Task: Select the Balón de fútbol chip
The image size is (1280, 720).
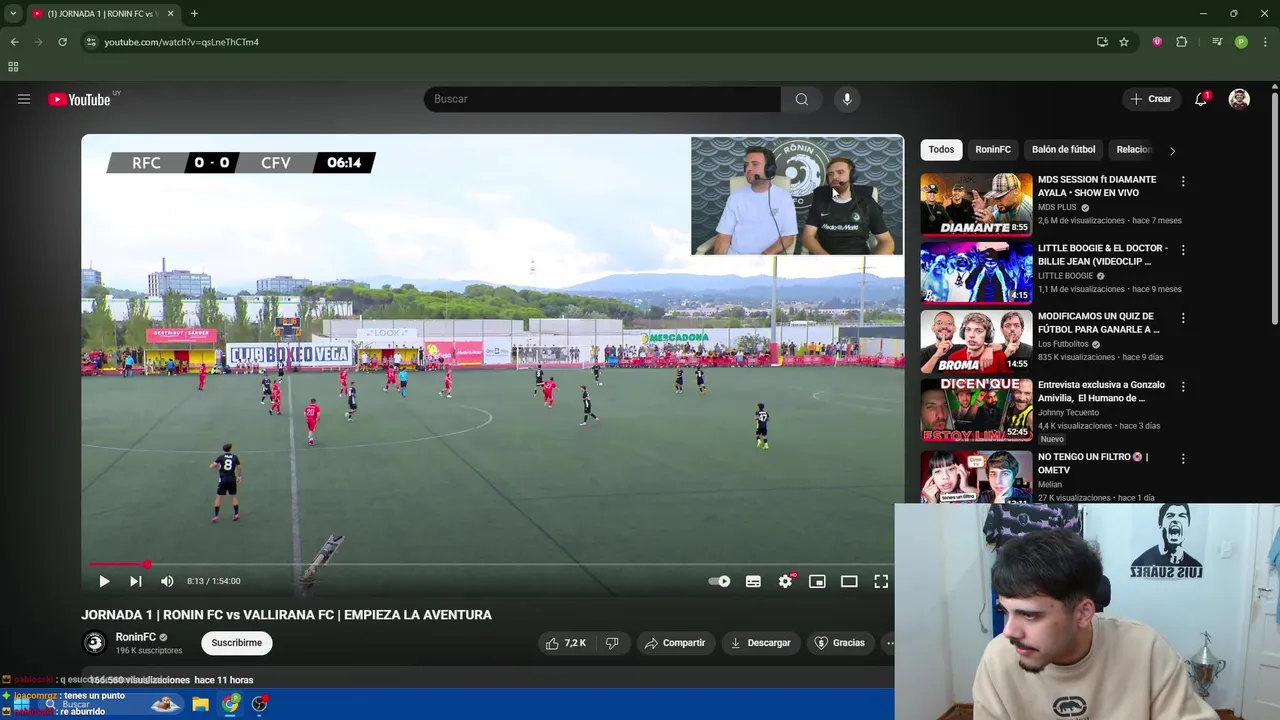Action: pos(1063,149)
